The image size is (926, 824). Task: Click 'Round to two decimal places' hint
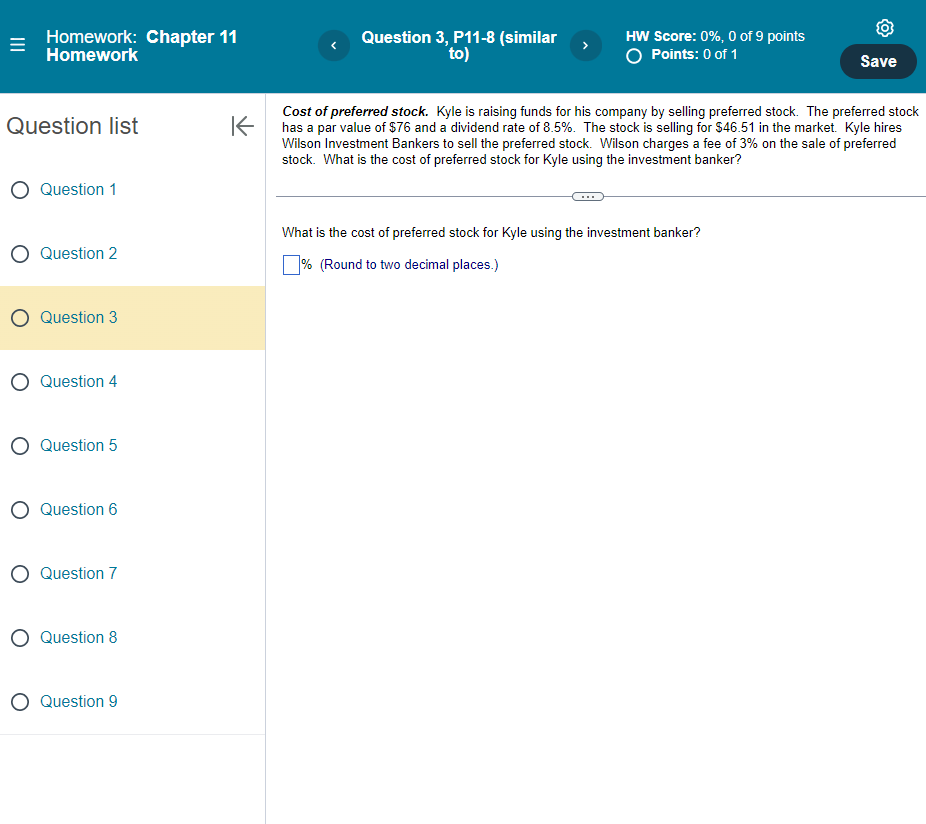[x=409, y=265]
